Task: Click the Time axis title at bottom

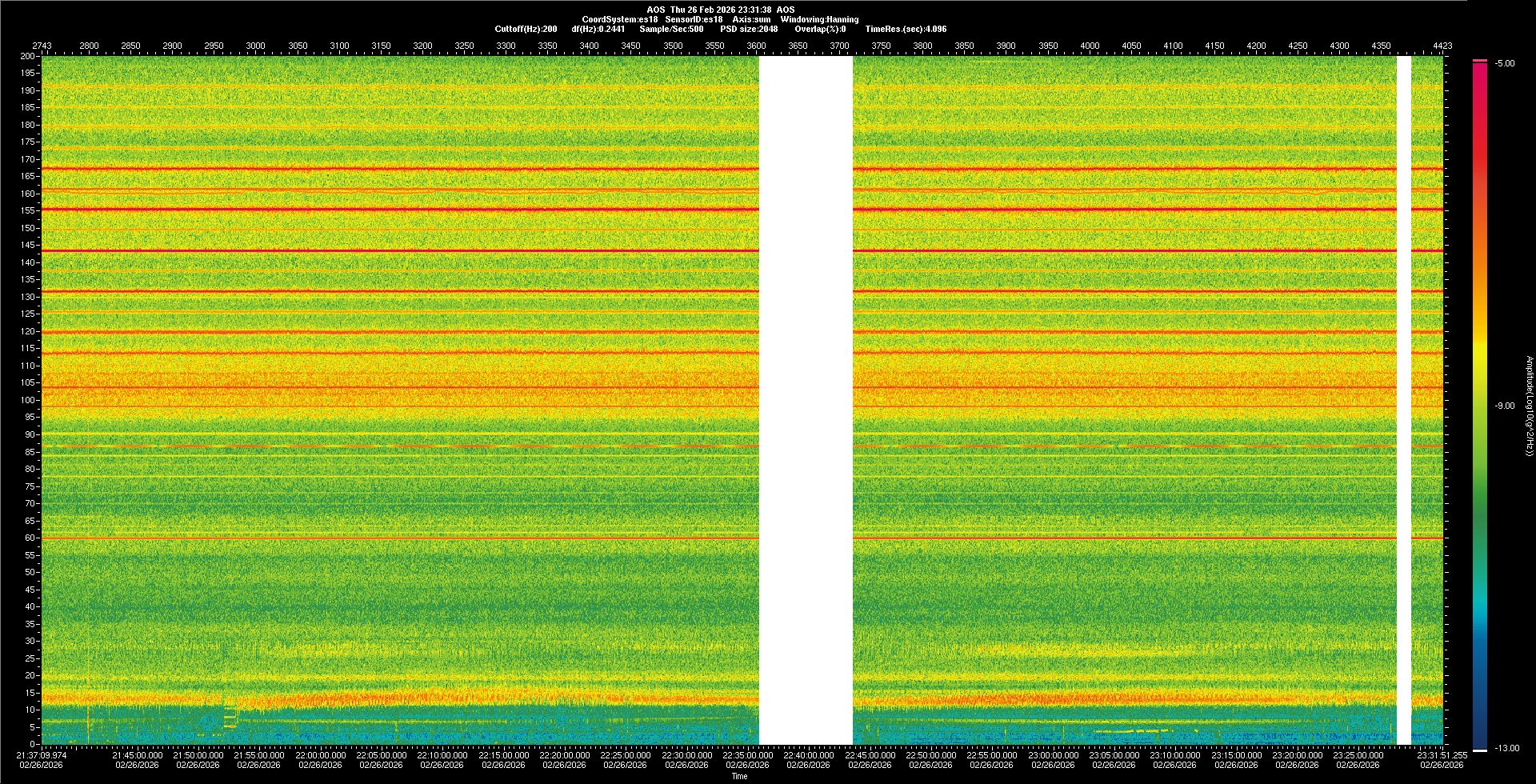Action: point(739,776)
